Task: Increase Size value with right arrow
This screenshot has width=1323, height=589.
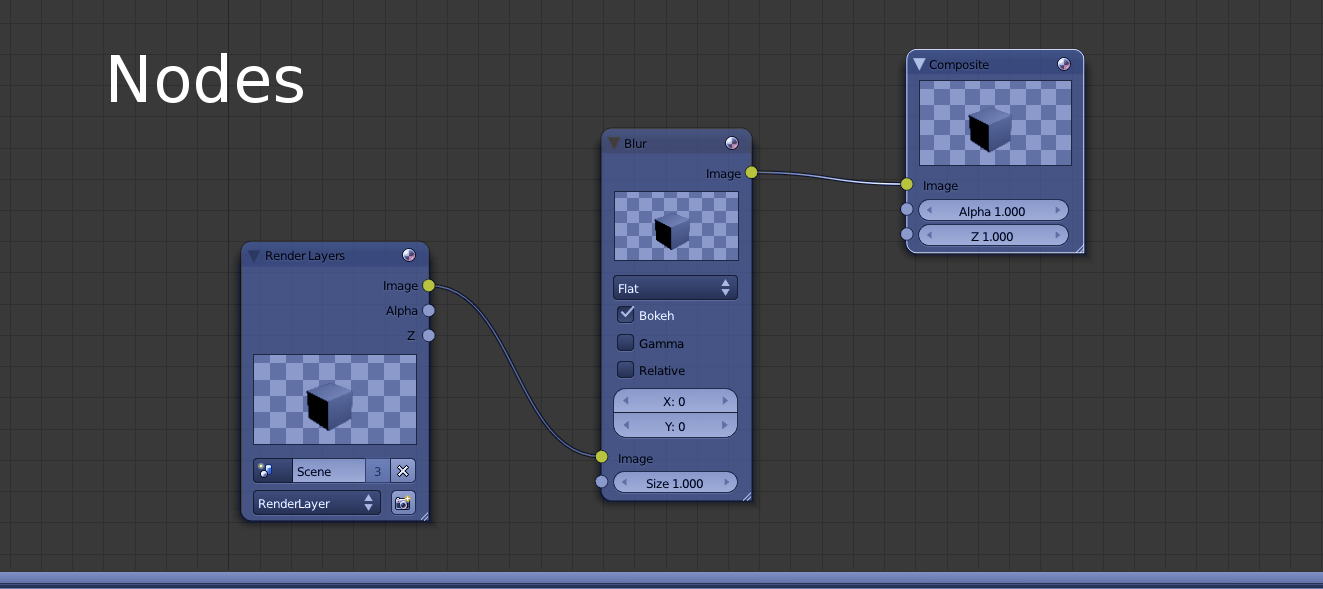Action: [725, 483]
